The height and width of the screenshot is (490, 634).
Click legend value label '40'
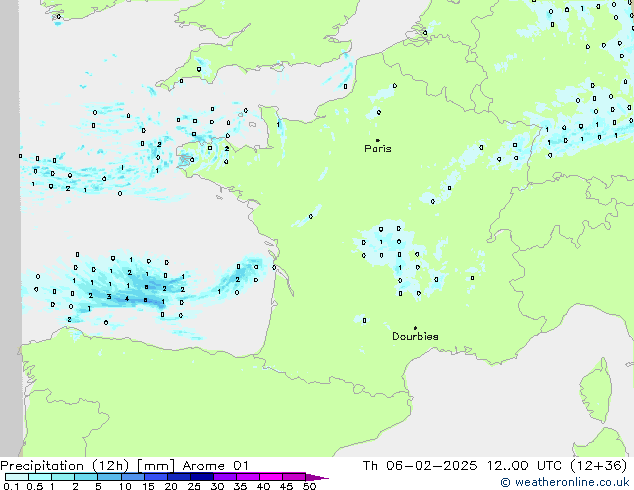(263, 486)
